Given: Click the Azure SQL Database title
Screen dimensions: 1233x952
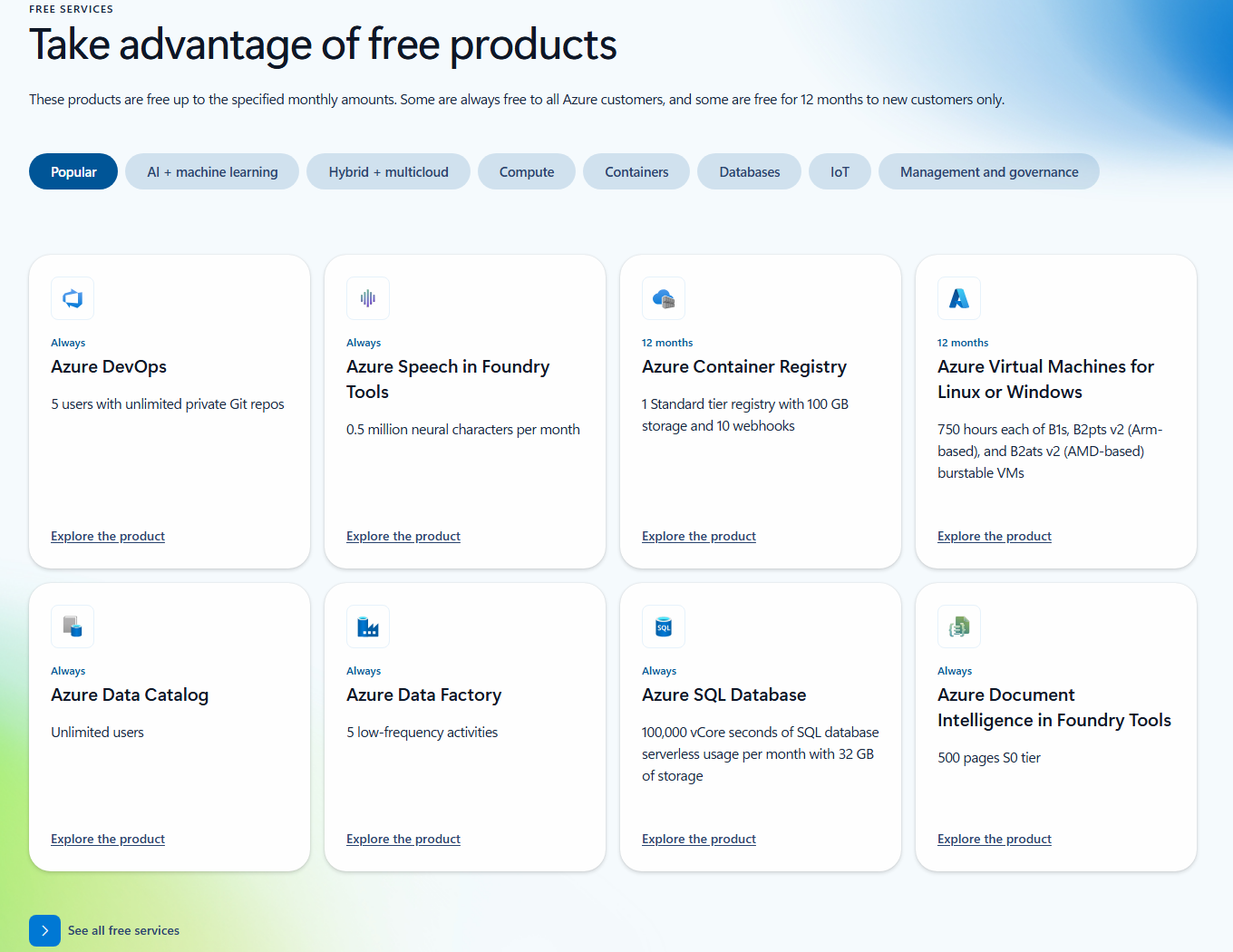Looking at the screenshot, I should coord(724,695).
